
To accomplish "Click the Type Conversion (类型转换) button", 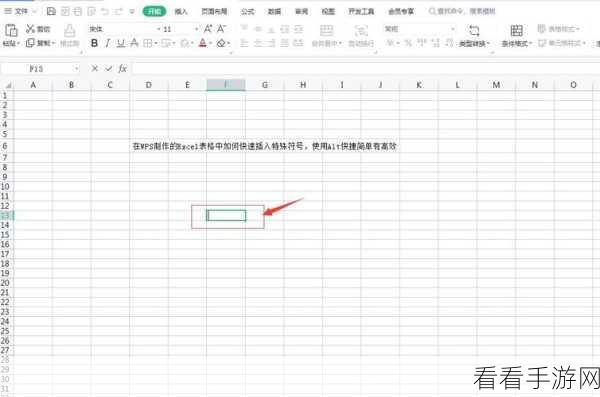I will [474, 35].
